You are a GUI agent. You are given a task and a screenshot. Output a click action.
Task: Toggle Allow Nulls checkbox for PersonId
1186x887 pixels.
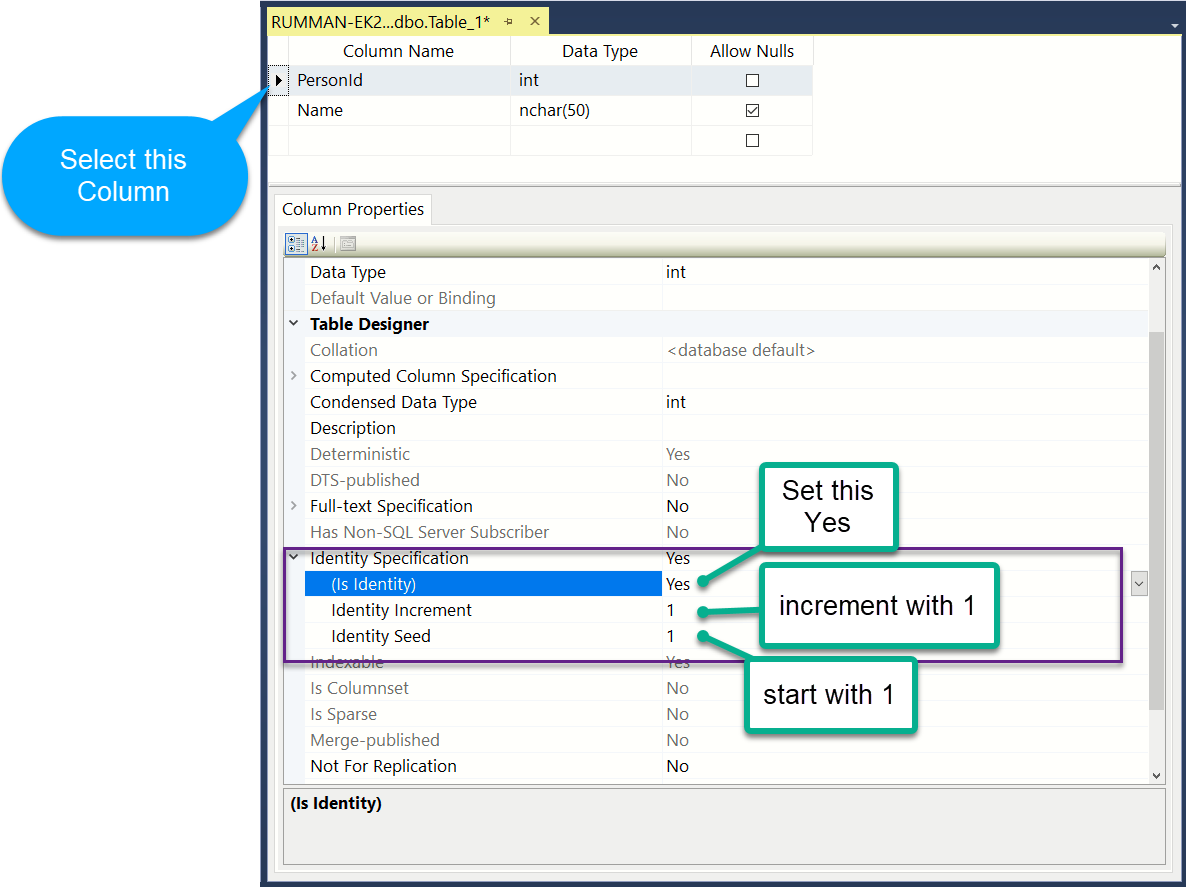pos(752,80)
